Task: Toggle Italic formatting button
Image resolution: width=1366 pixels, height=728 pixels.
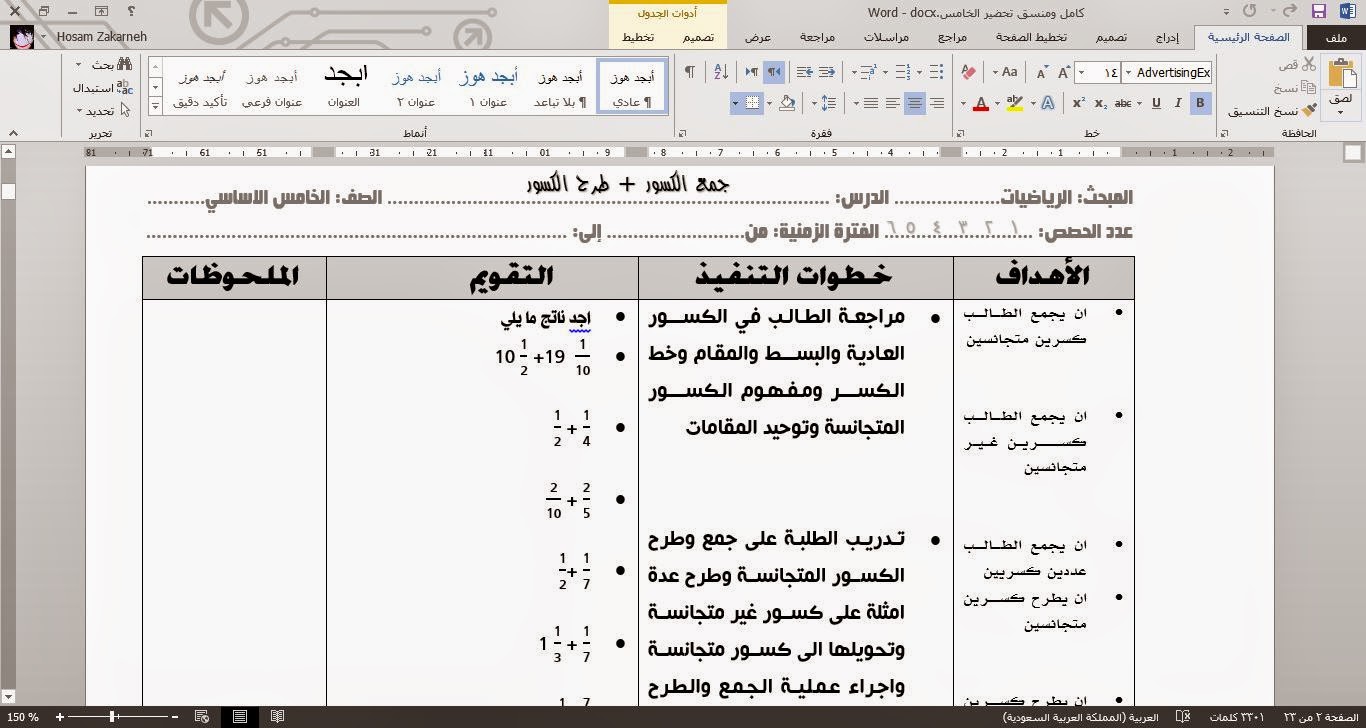Action: 1178,103
